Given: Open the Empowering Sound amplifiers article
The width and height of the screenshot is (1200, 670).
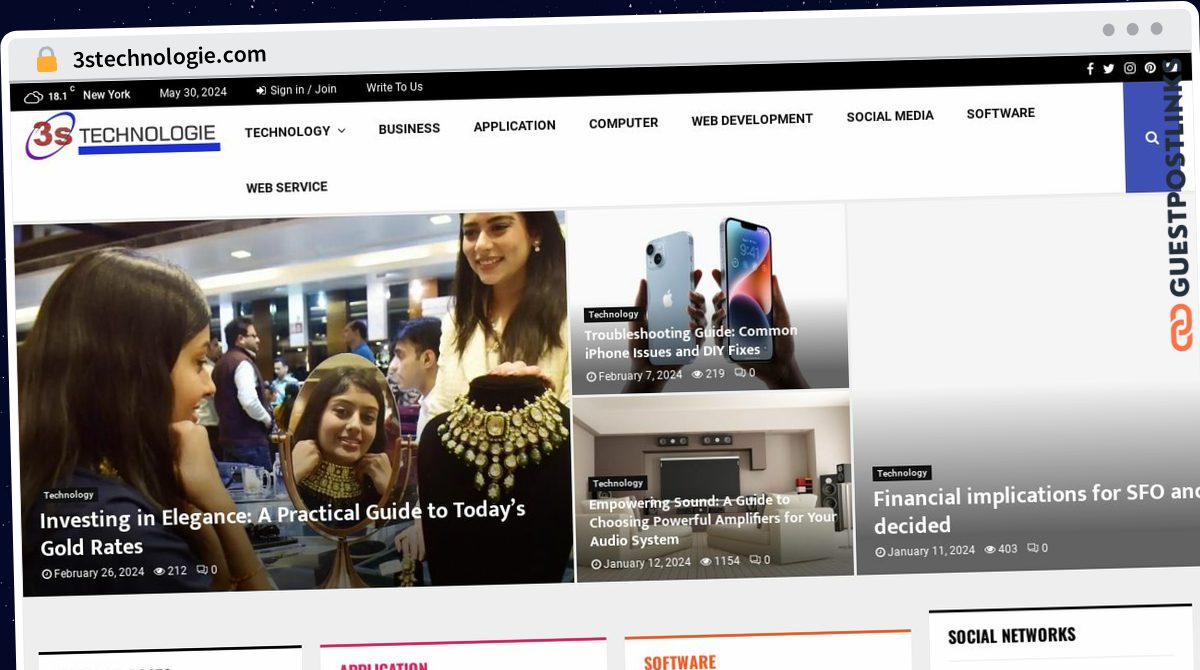Looking at the screenshot, I should (713, 520).
